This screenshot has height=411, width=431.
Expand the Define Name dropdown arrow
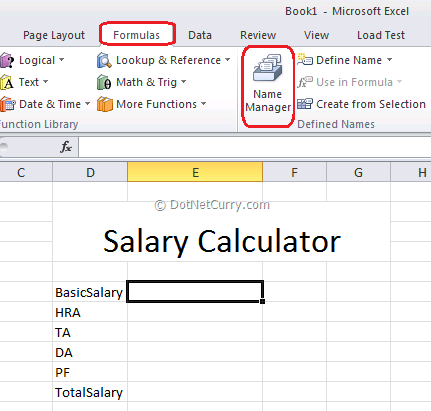[390, 60]
